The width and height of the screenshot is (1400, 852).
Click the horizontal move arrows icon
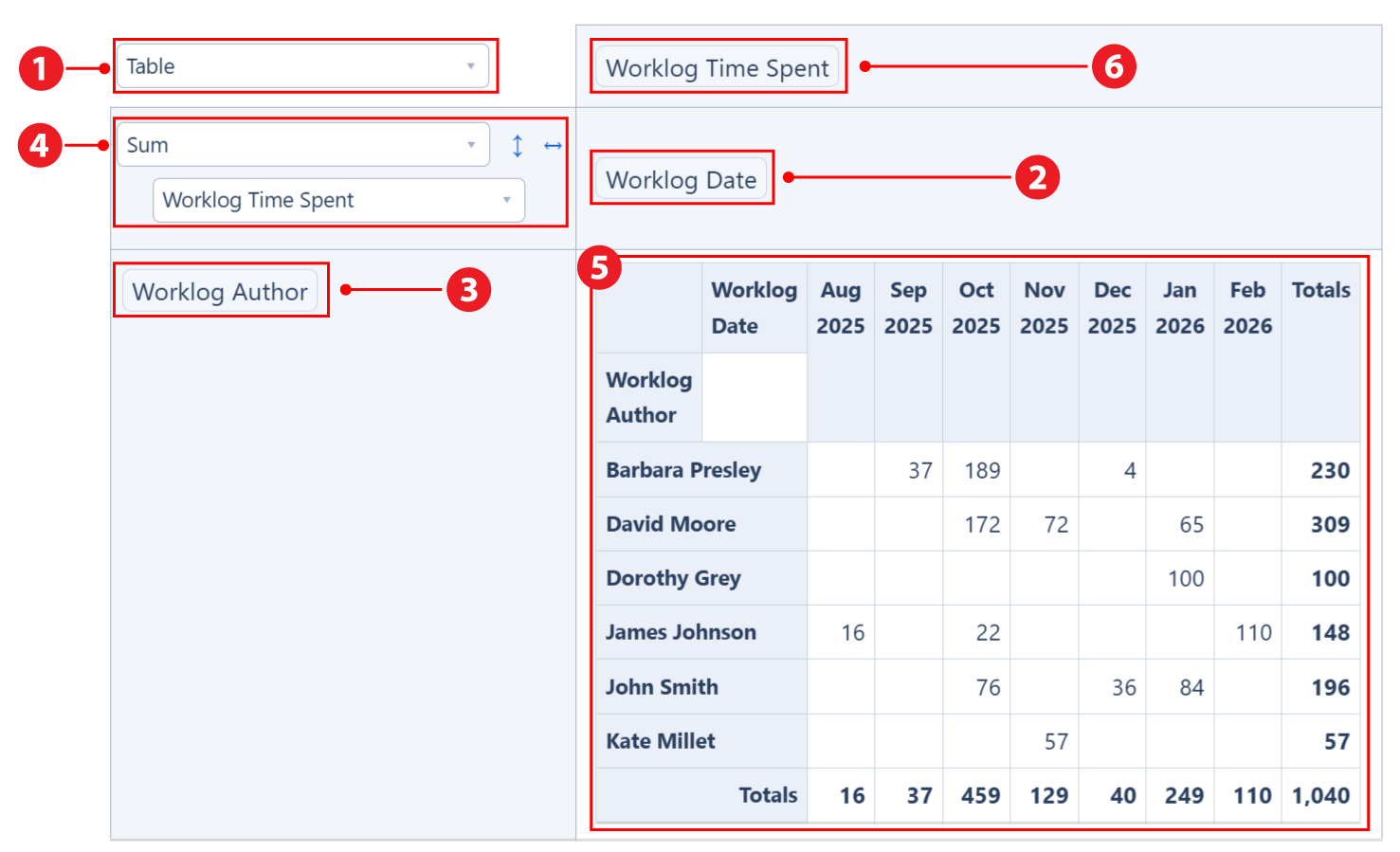coord(553,145)
